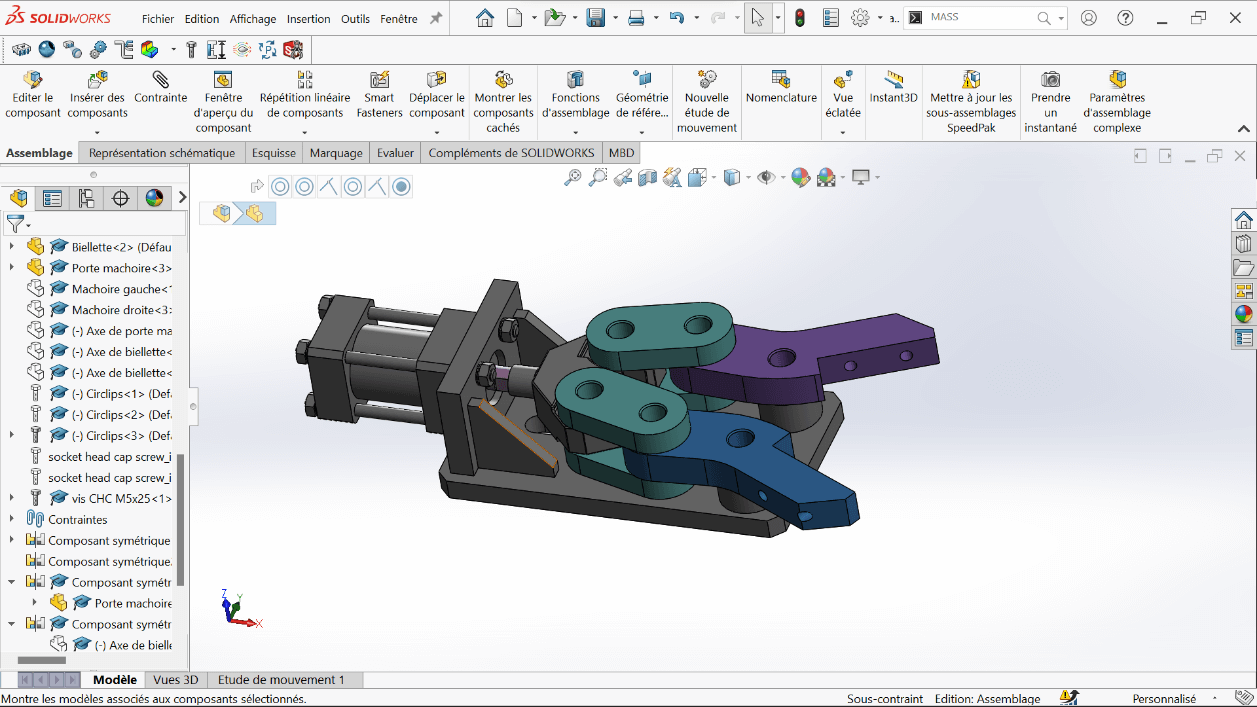Click the MASS command search field
The width and height of the screenshot is (1257, 707).
[x=980, y=18]
